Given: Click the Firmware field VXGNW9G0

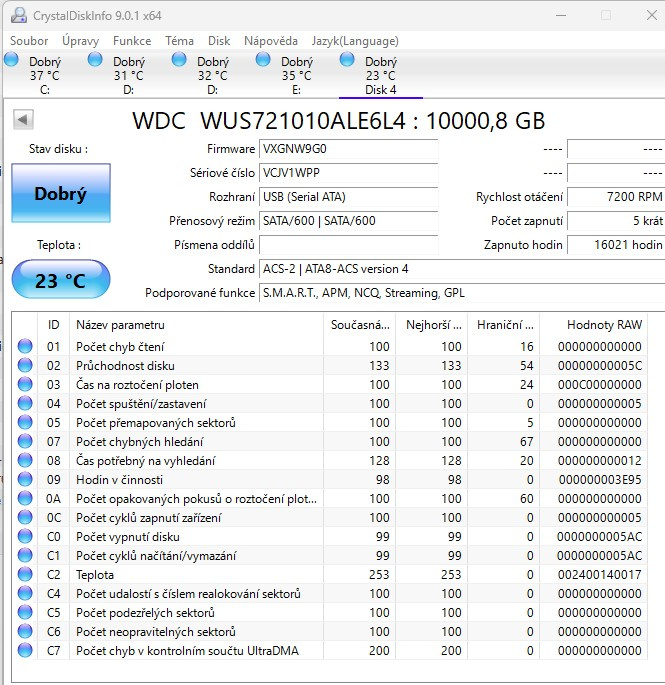Looking at the screenshot, I should coord(348,149).
